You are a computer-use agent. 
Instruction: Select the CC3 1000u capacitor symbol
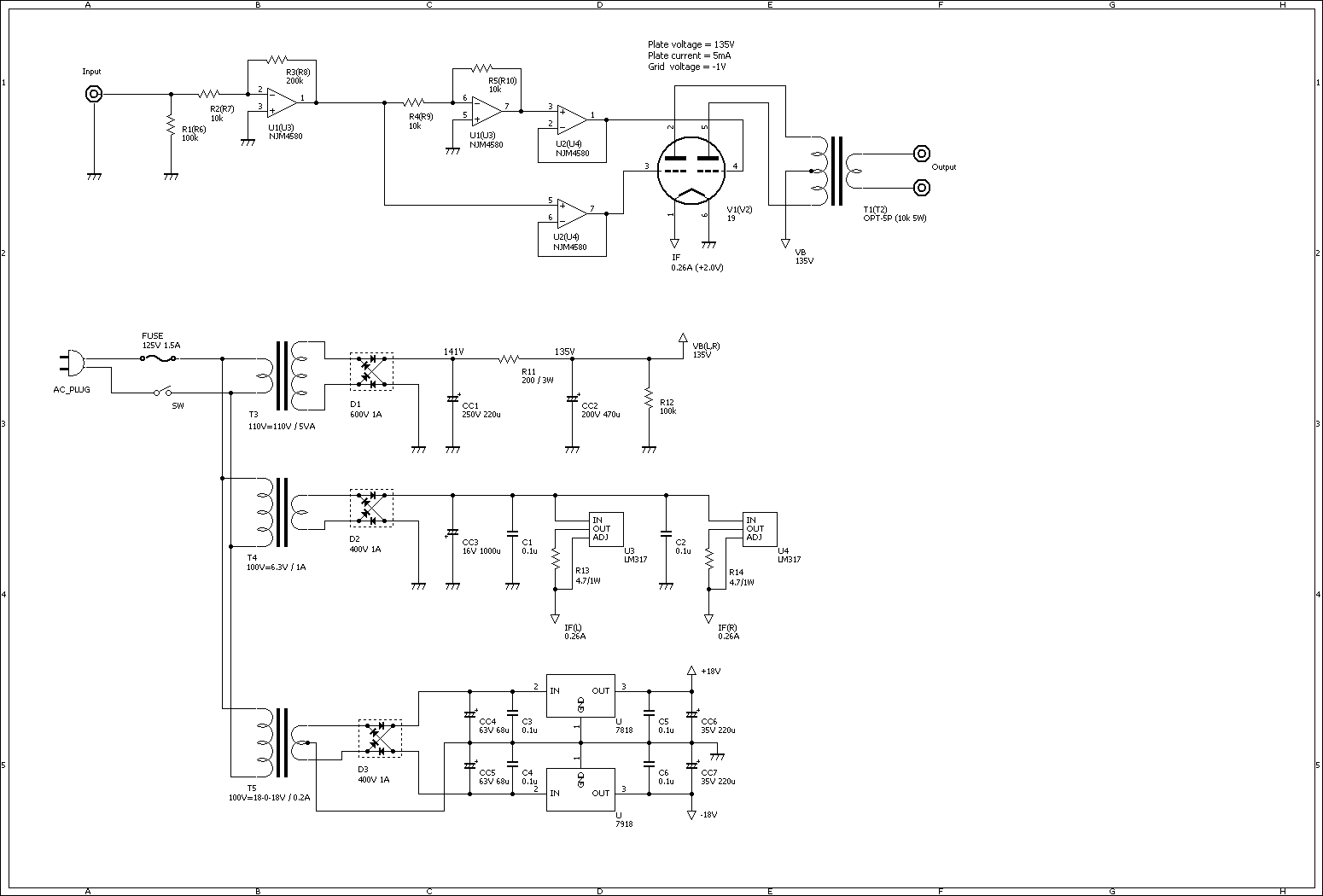tap(453, 534)
